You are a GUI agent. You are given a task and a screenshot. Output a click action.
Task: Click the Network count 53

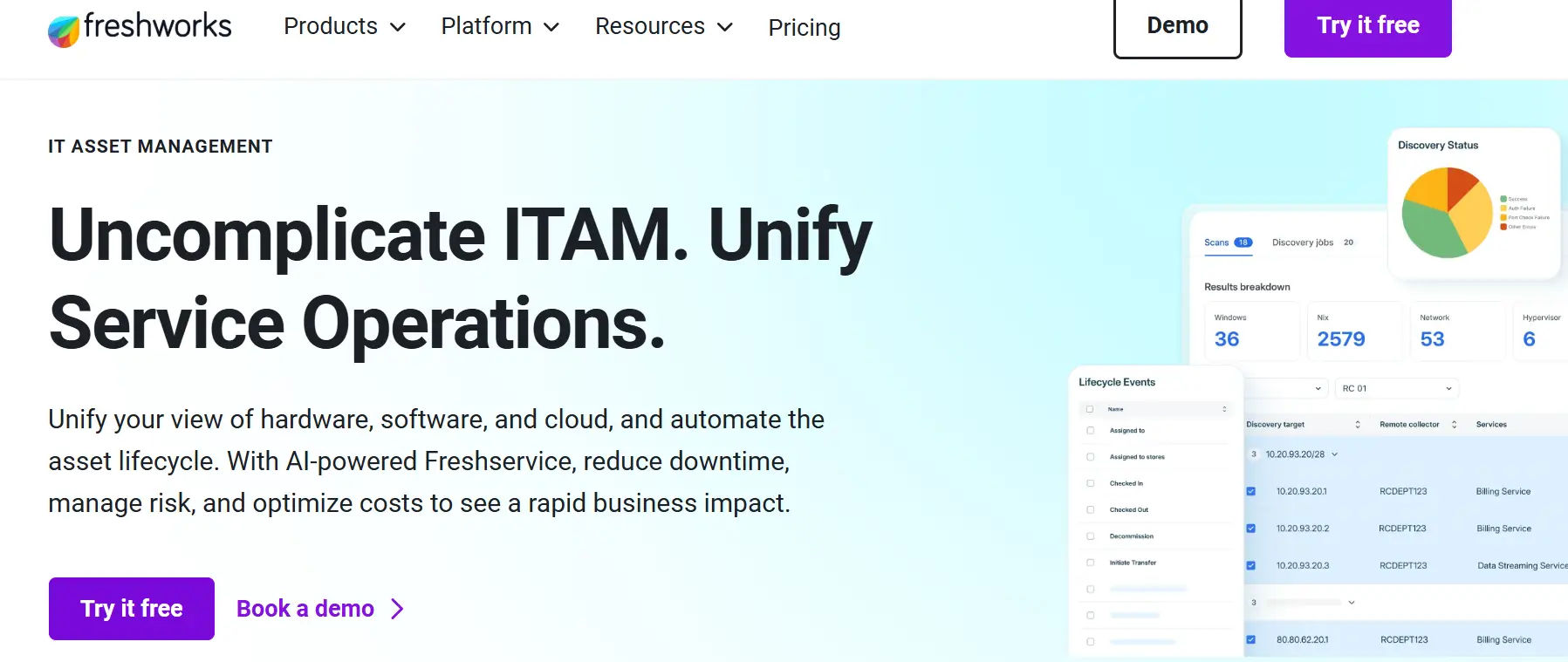[x=1432, y=339]
